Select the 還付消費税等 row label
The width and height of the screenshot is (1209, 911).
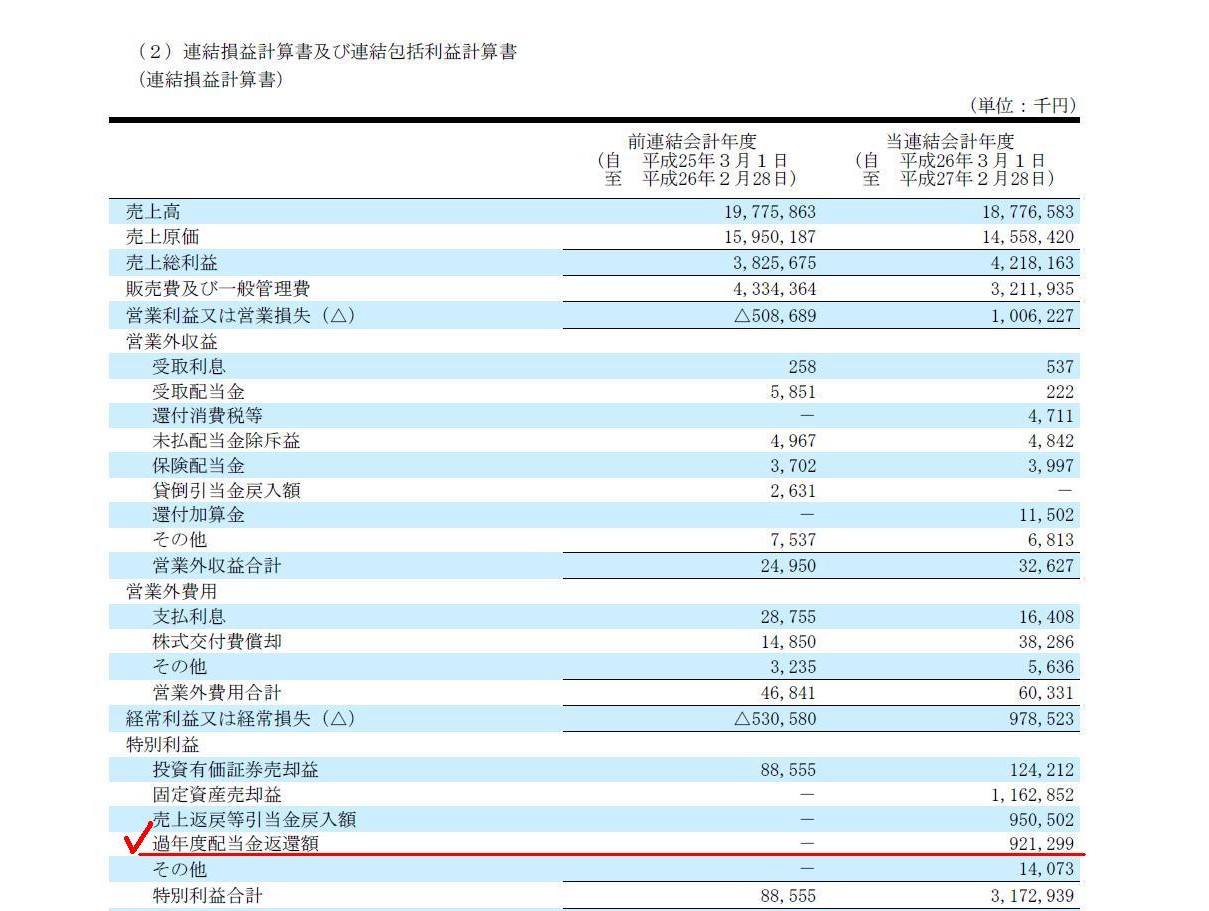[208, 416]
